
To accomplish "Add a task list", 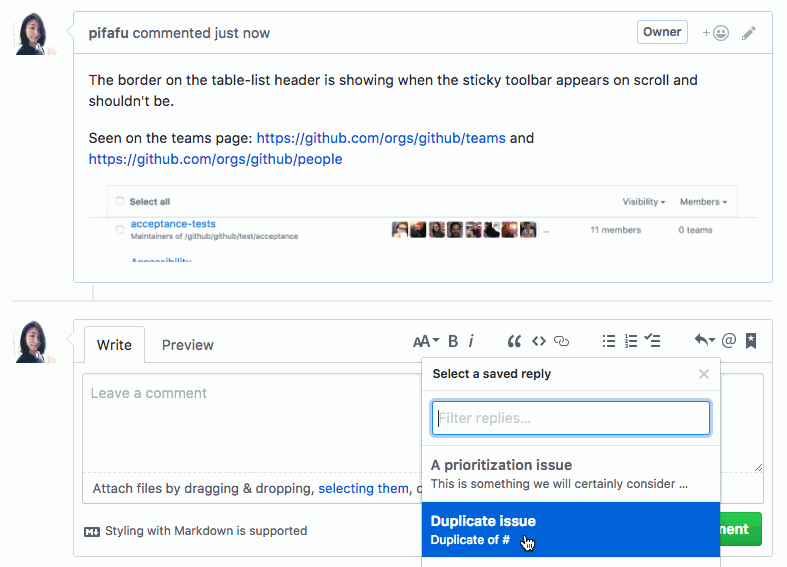I will [x=652, y=341].
